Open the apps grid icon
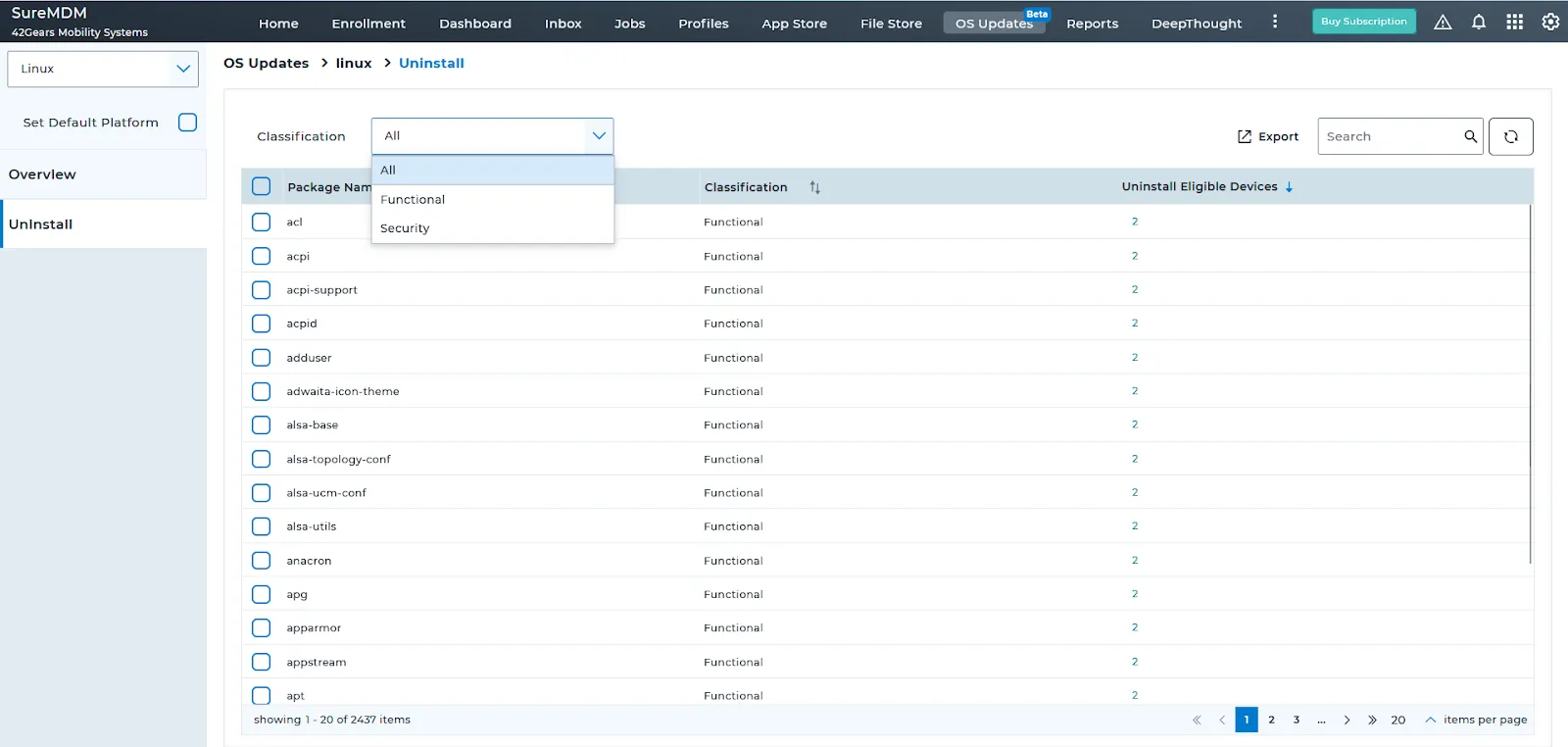 coord(1514,22)
